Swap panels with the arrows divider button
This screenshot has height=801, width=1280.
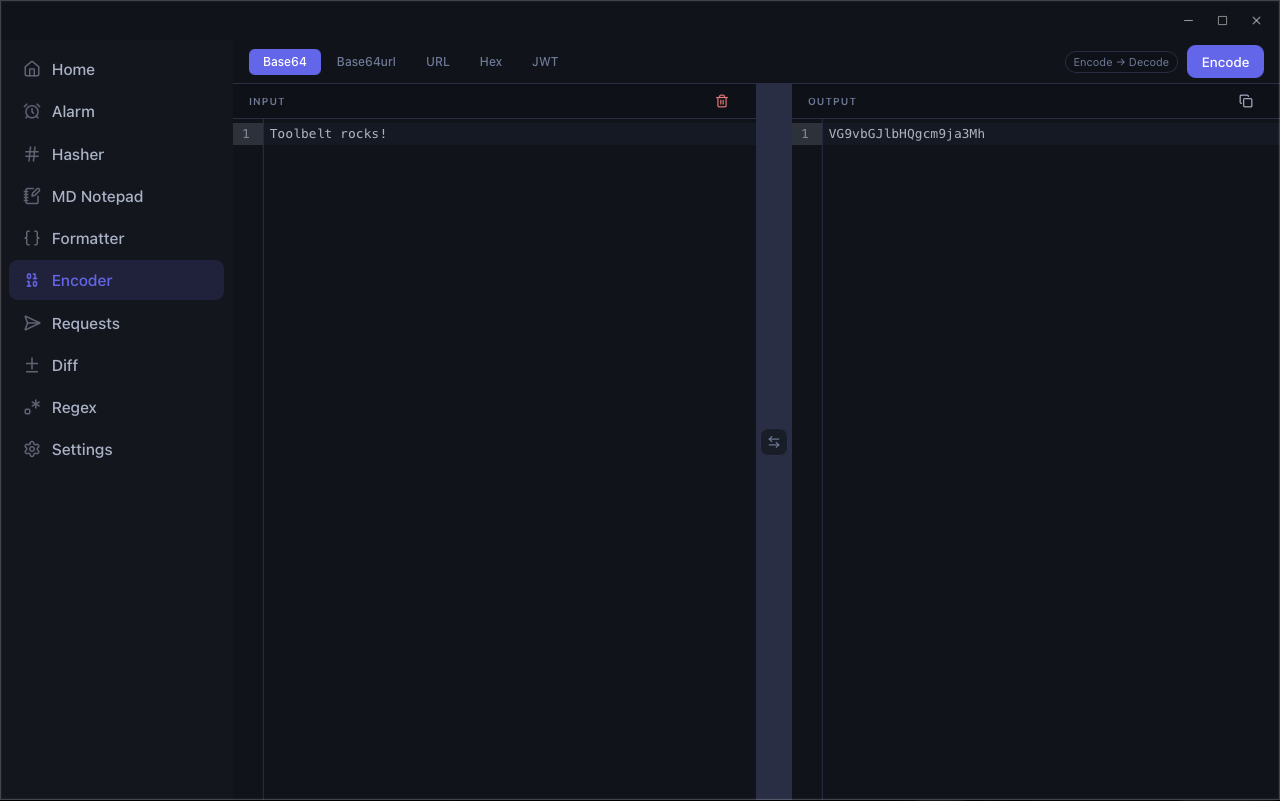[774, 441]
